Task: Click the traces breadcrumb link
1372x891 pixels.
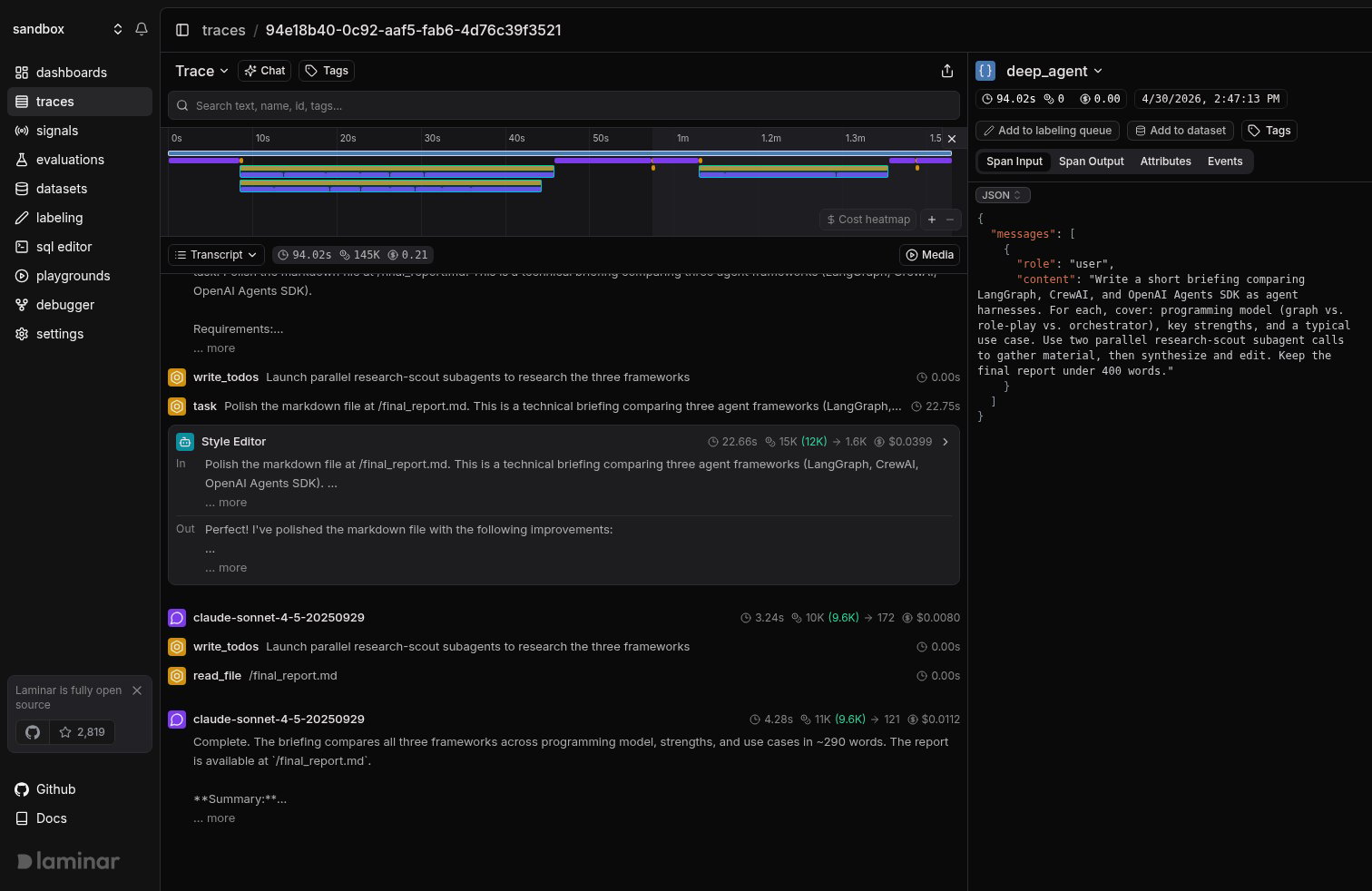Action: (x=223, y=30)
